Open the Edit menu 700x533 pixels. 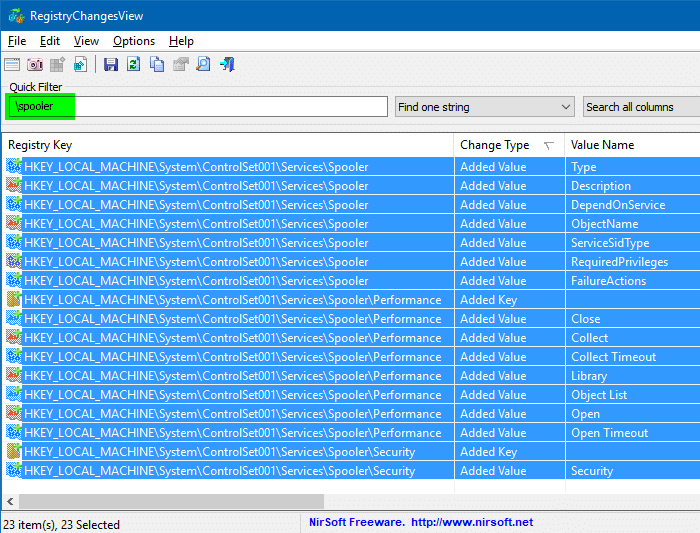click(50, 41)
